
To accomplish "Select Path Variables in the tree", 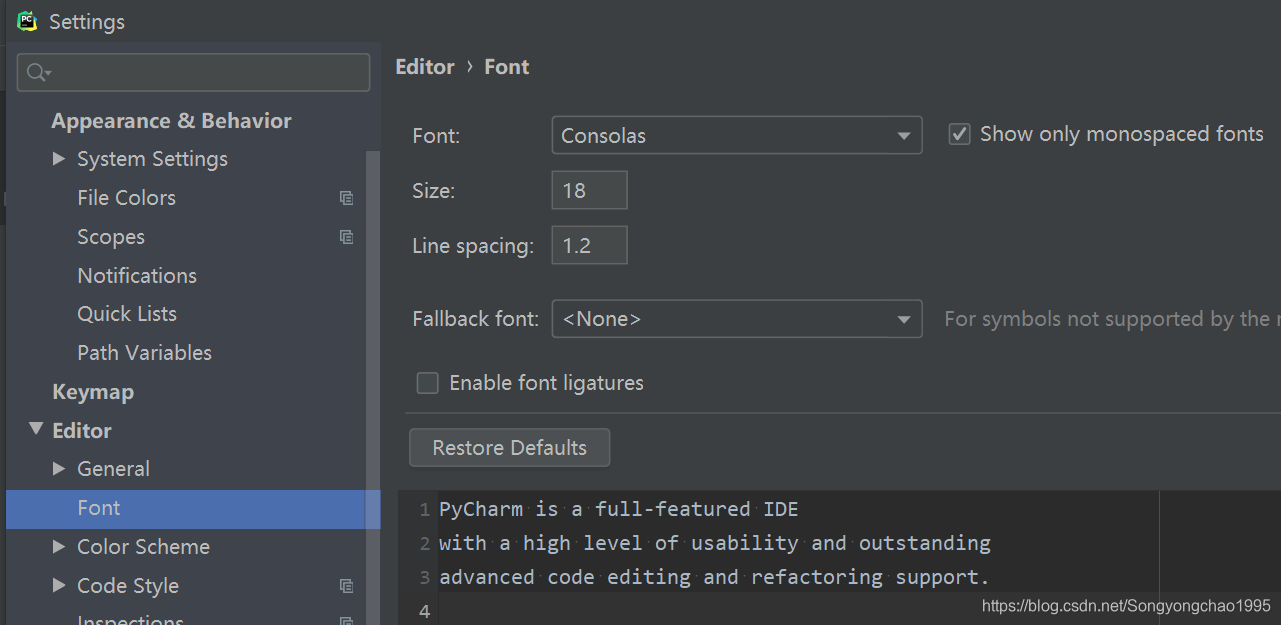I will point(144,353).
